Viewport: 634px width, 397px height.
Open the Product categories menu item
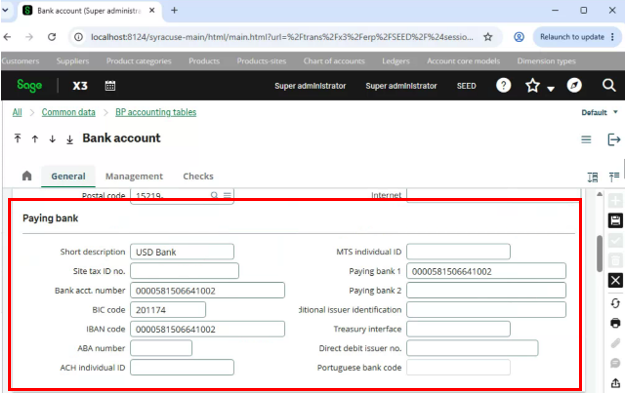click(x=139, y=61)
